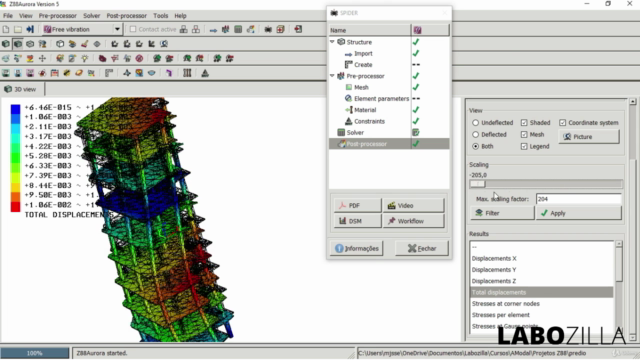Screen dimensions: 640x360
Task: Toggle the Contact active checkbox
Action: coord(133,29)
